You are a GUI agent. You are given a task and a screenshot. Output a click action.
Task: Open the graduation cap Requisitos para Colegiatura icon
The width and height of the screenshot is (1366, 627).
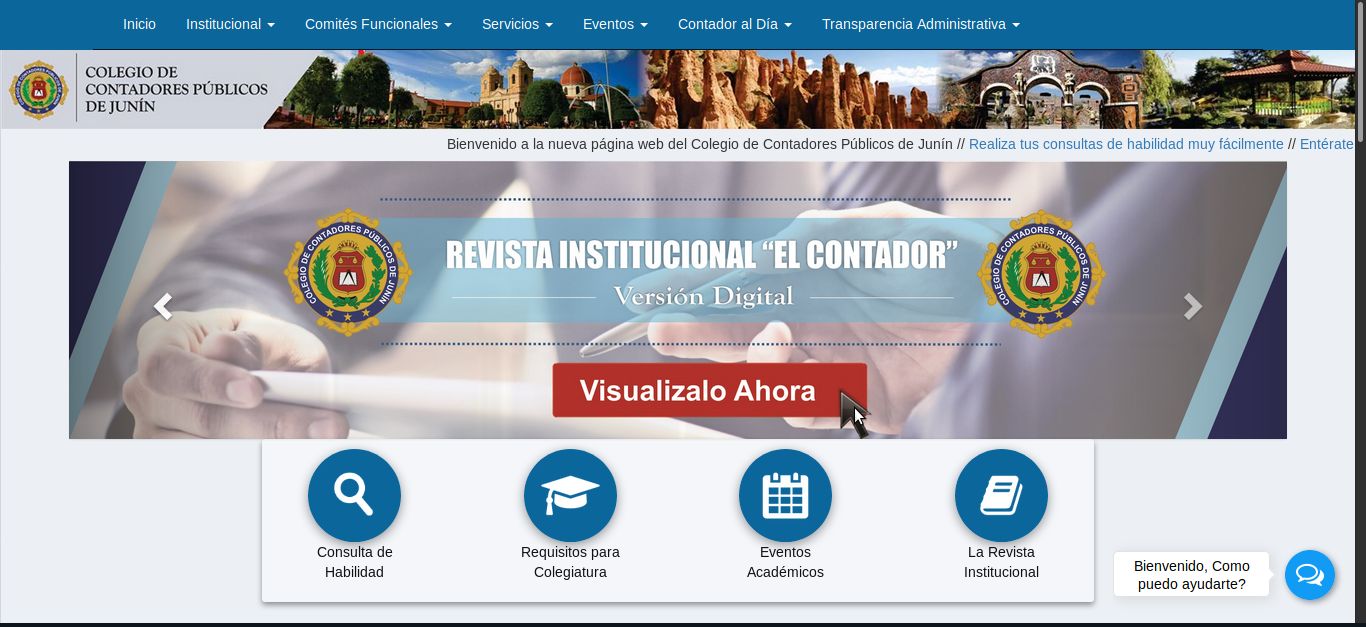click(x=570, y=495)
